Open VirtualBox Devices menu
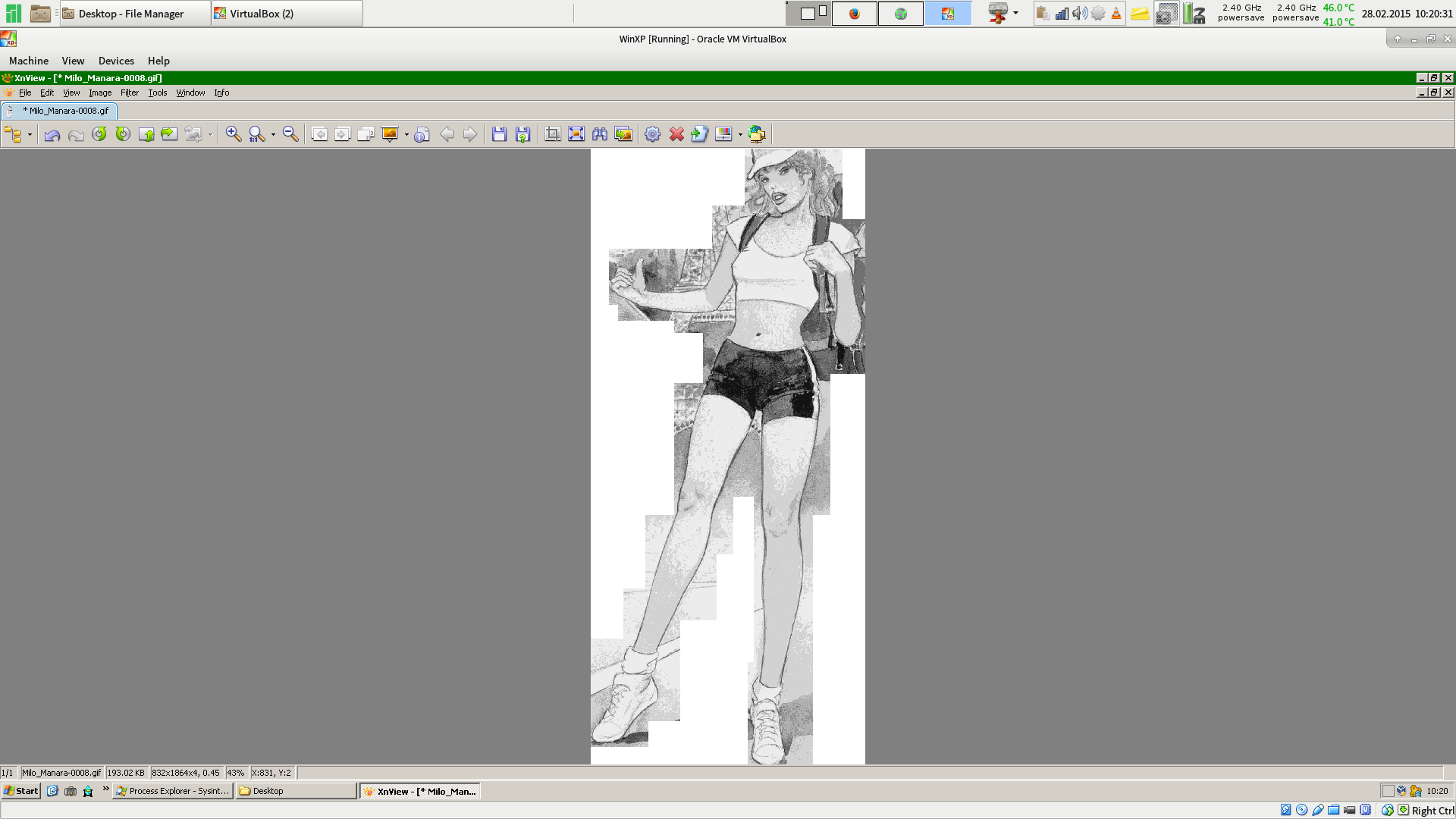This screenshot has height=819, width=1456. click(x=116, y=61)
